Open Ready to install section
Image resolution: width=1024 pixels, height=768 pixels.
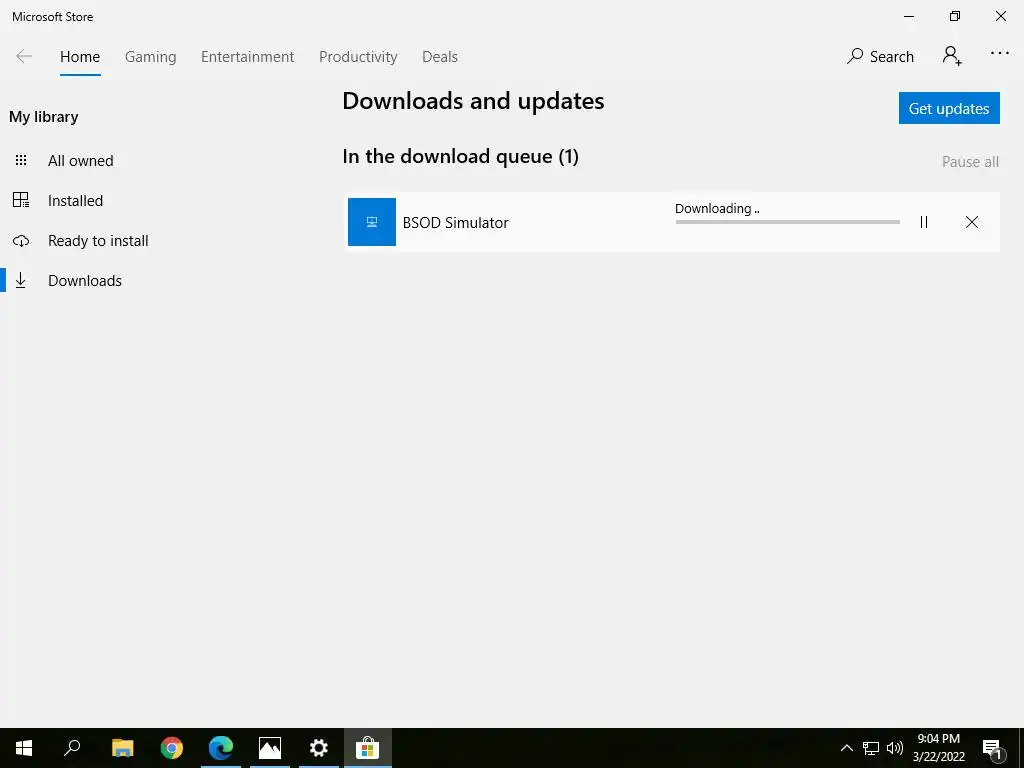pos(98,240)
